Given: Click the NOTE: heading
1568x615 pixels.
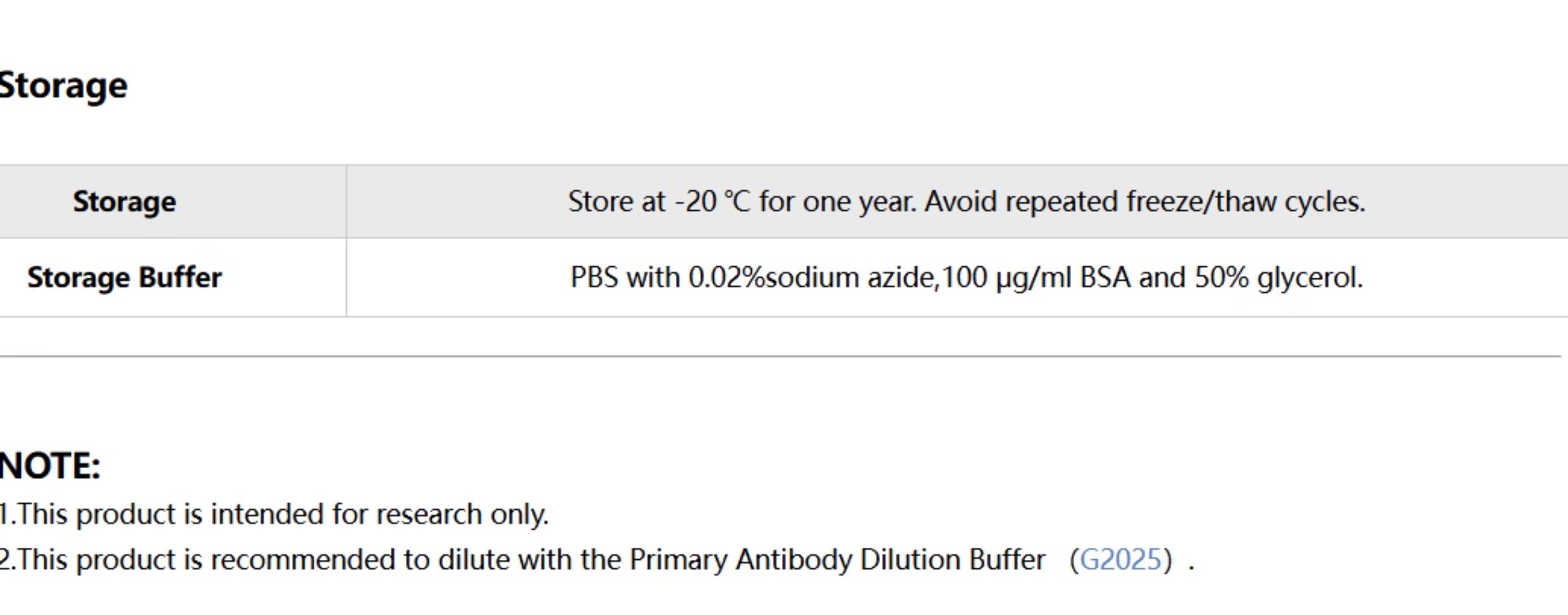Looking at the screenshot, I should tap(50, 466).
